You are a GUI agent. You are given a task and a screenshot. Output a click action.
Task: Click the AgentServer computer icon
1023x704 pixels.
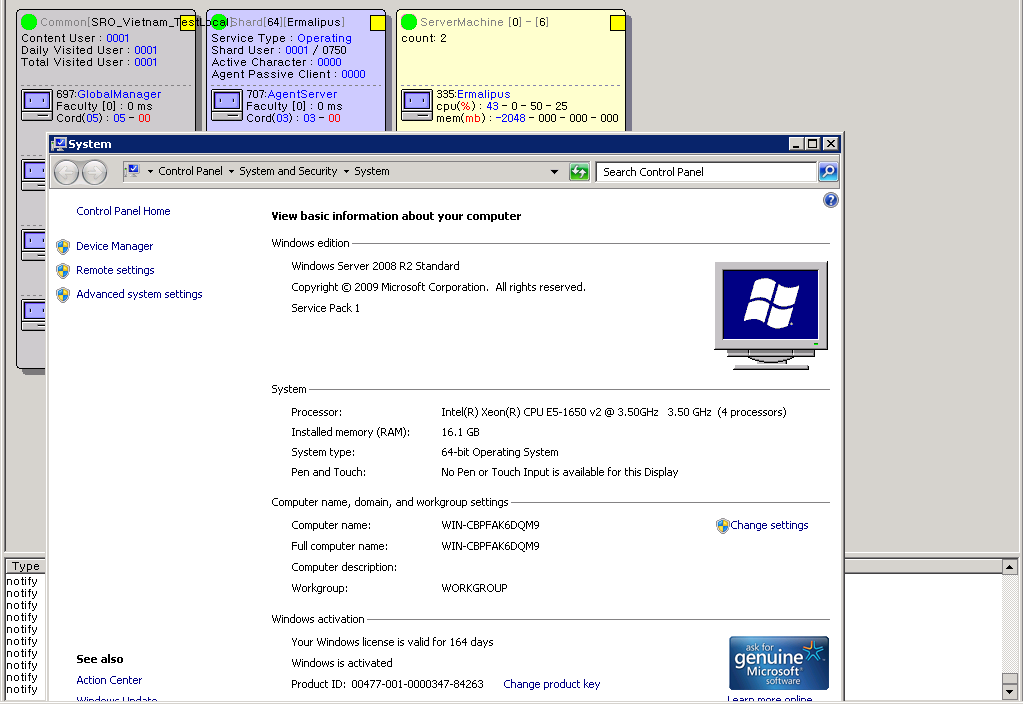point(226,106)
